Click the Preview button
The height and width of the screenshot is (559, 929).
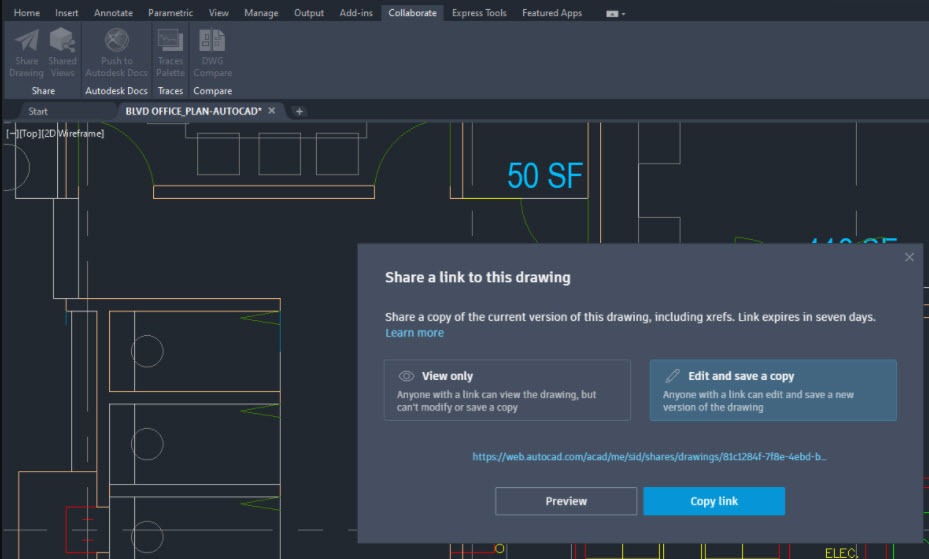(566, 501)
